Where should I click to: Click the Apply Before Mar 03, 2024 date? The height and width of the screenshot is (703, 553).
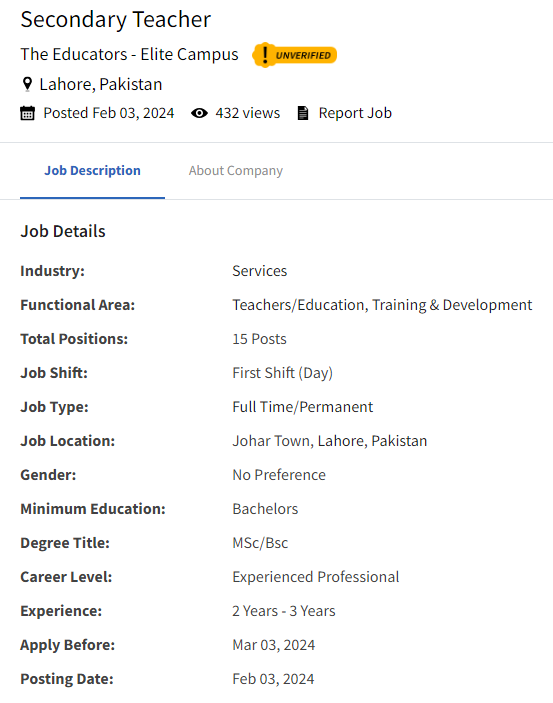(x=274, y=645)
